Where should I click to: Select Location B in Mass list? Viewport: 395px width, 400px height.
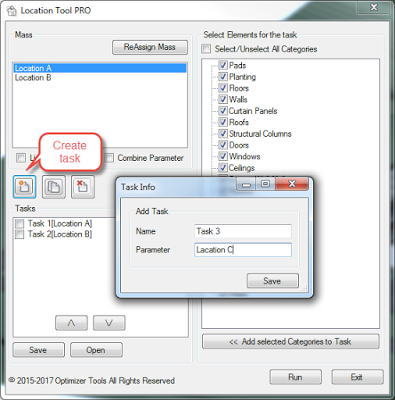(x=100, y=78)
